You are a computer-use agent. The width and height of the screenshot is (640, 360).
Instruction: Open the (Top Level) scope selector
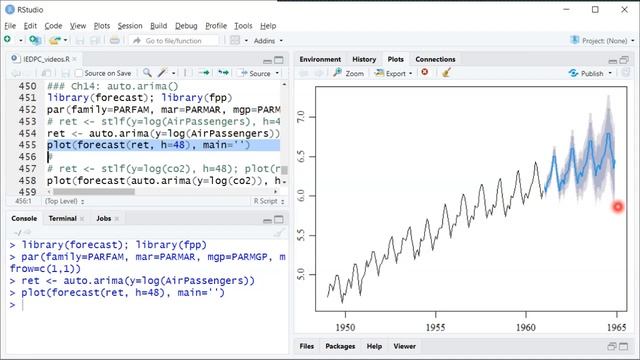click(64, 201)
